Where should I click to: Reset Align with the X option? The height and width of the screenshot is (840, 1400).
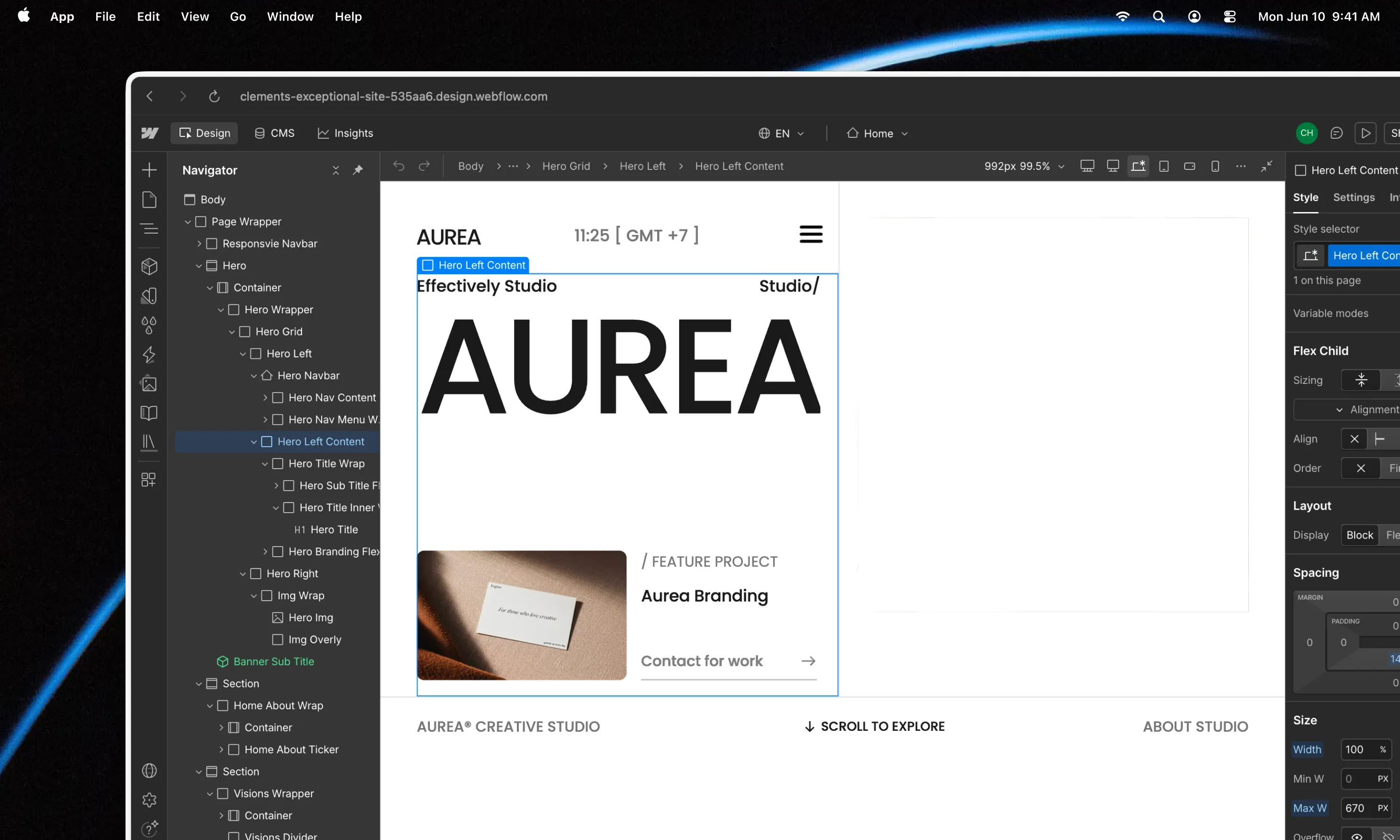1354,439
